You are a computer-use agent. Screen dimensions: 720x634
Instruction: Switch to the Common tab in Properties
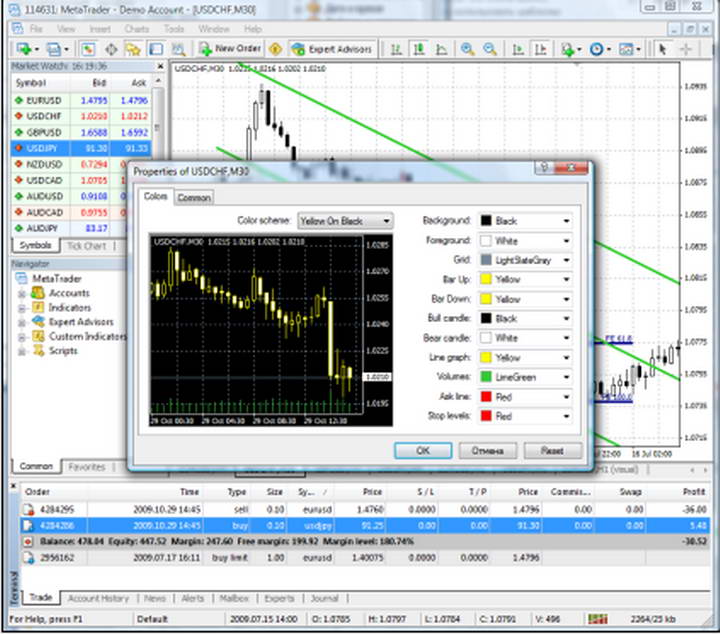tap(194, 198)
